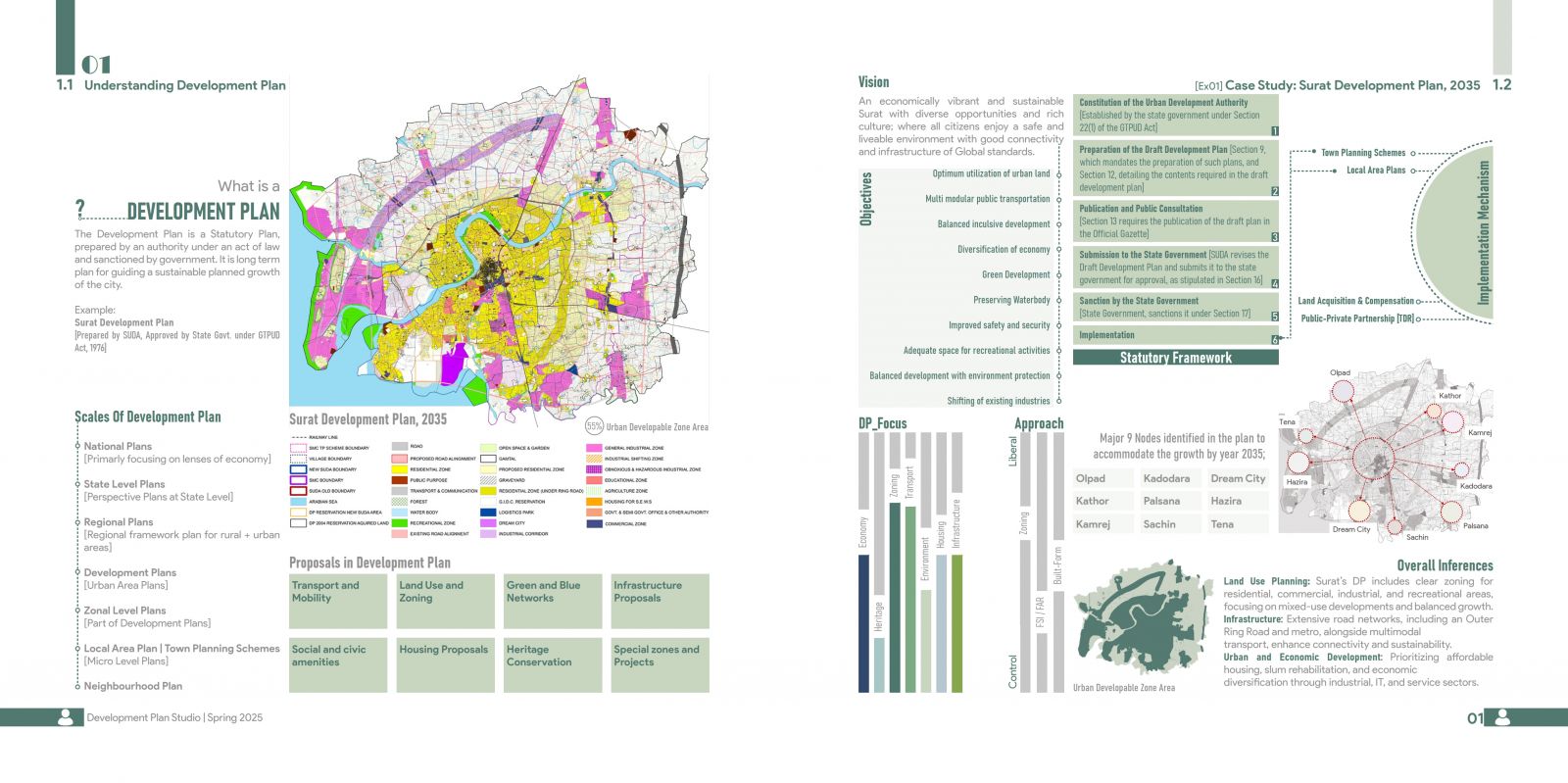Viewport: 1568px width, 783px height.
Task: Click the Dream City node circle
Action: (1358, 511)
